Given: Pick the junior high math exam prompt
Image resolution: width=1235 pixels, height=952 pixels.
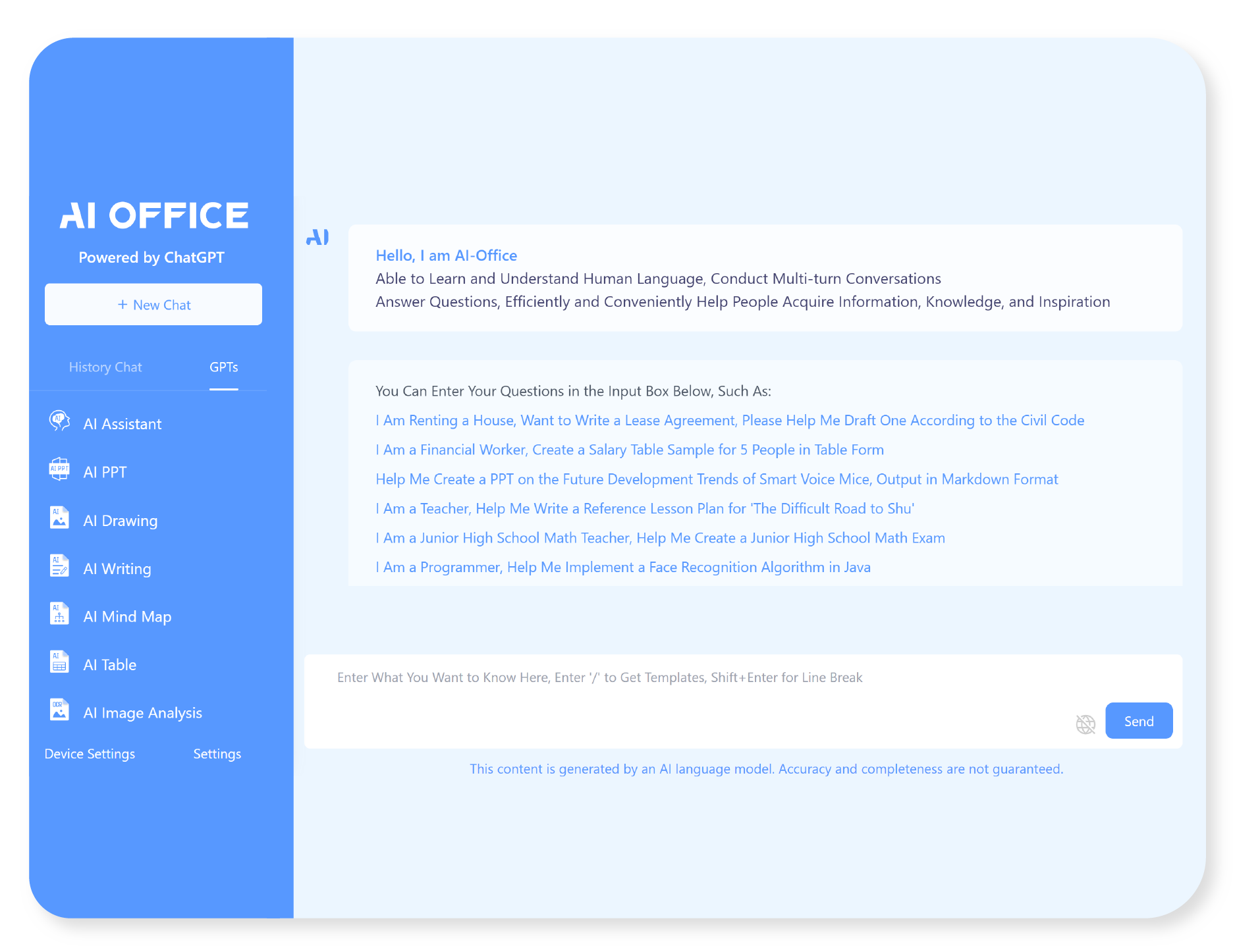Looking at the screenshot, I should pos(660,539).
